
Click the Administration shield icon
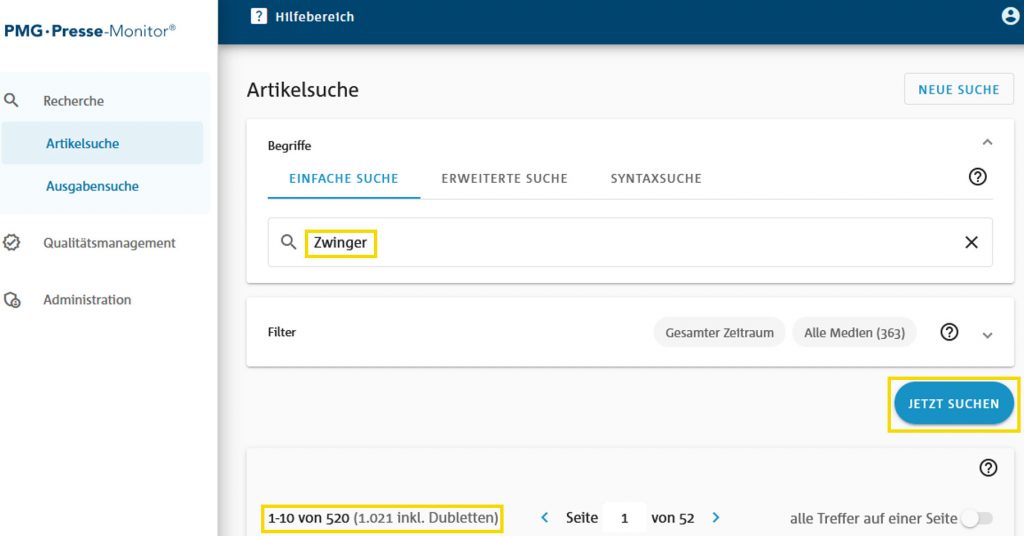(x=12, y=300)
